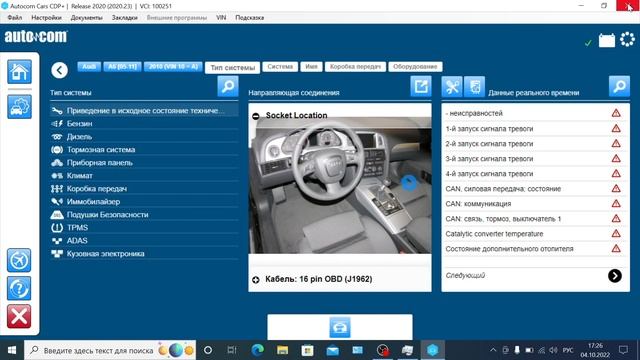Screen dimensions: 640x360
Task: Search system types with magnifier icon
Action: tap(228, 86)
